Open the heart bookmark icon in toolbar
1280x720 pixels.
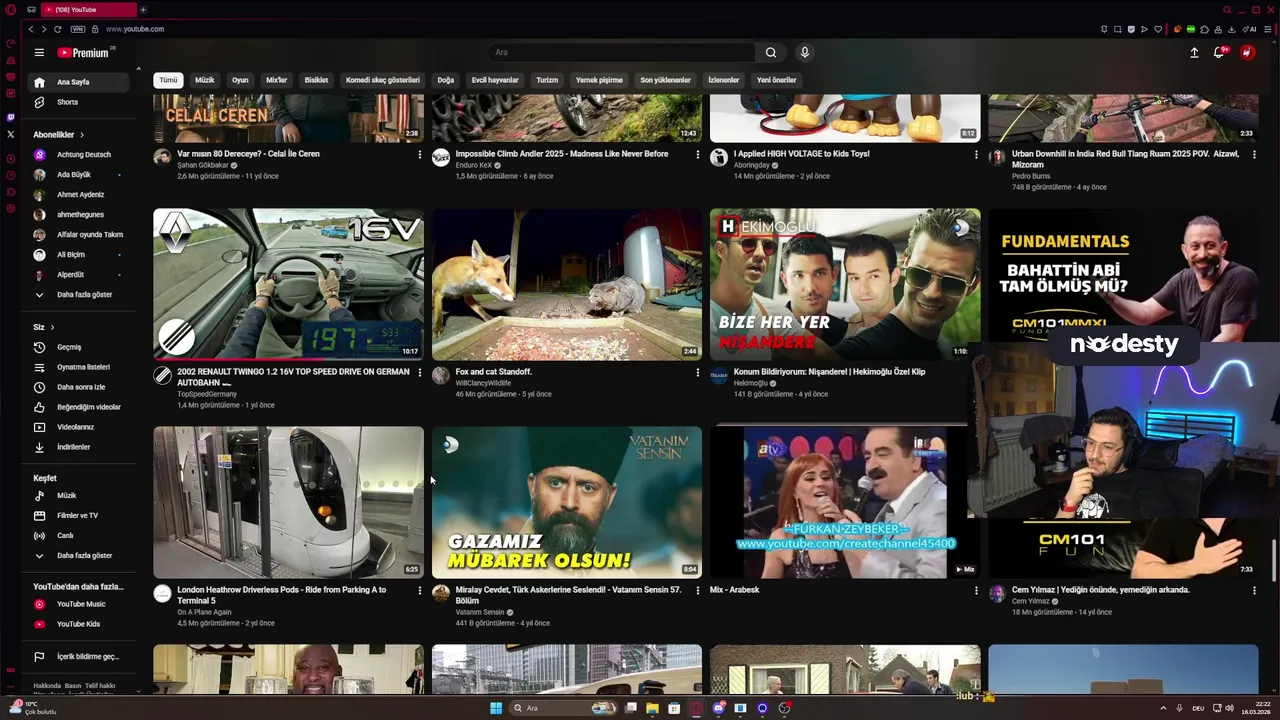click(1158, 29)
